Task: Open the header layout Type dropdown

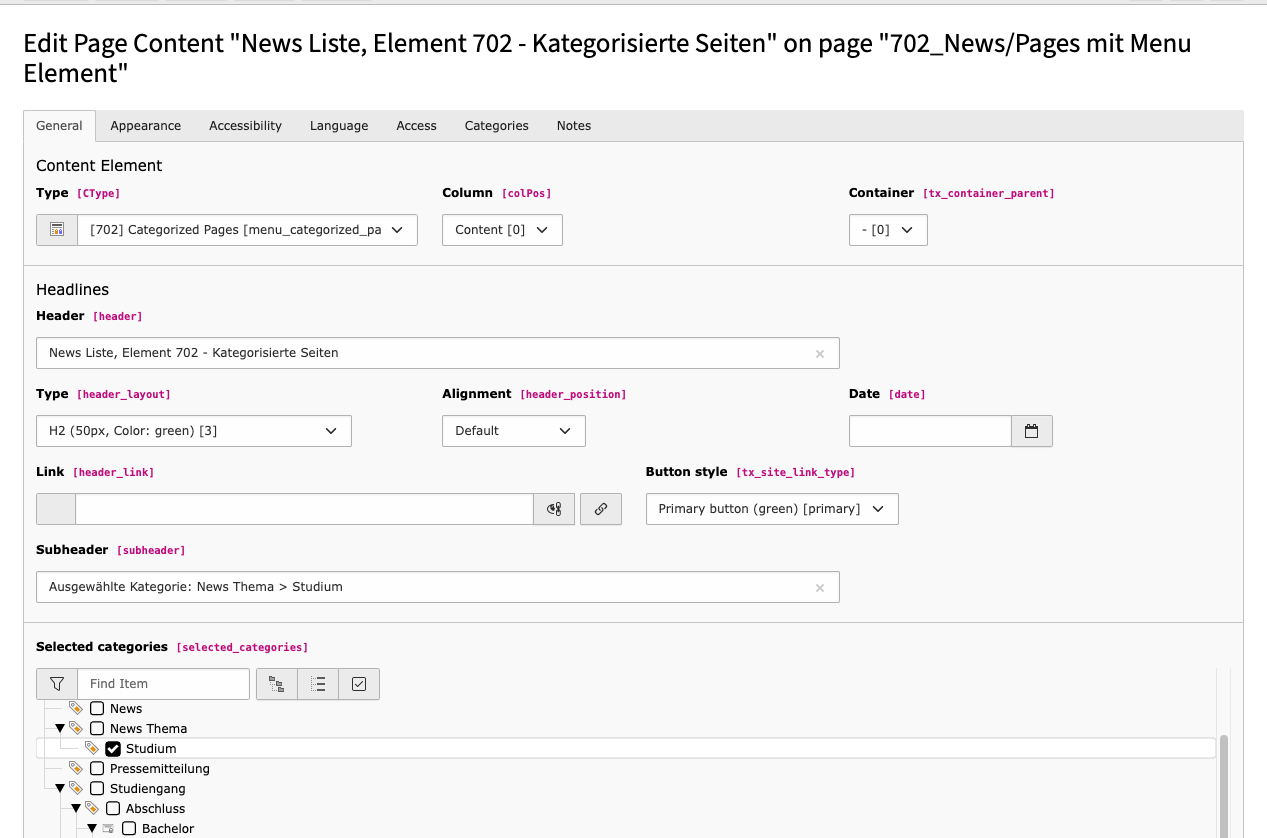Action: point(194,431)
